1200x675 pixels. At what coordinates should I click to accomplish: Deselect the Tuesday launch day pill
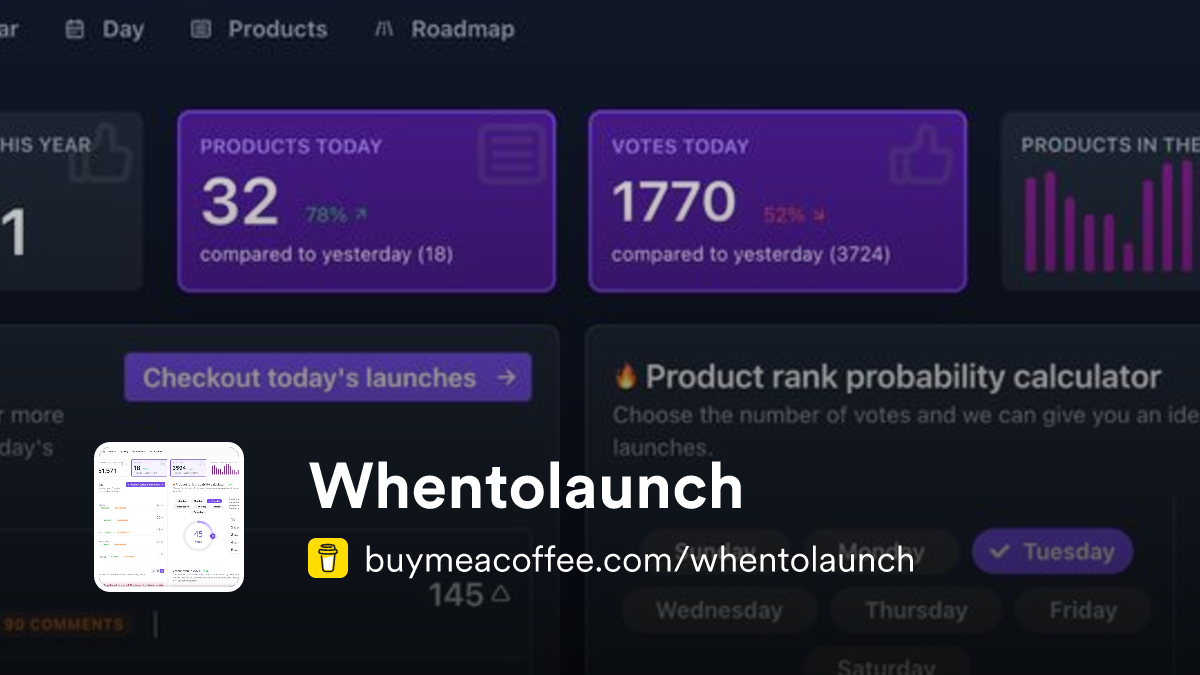(1052, 551)
